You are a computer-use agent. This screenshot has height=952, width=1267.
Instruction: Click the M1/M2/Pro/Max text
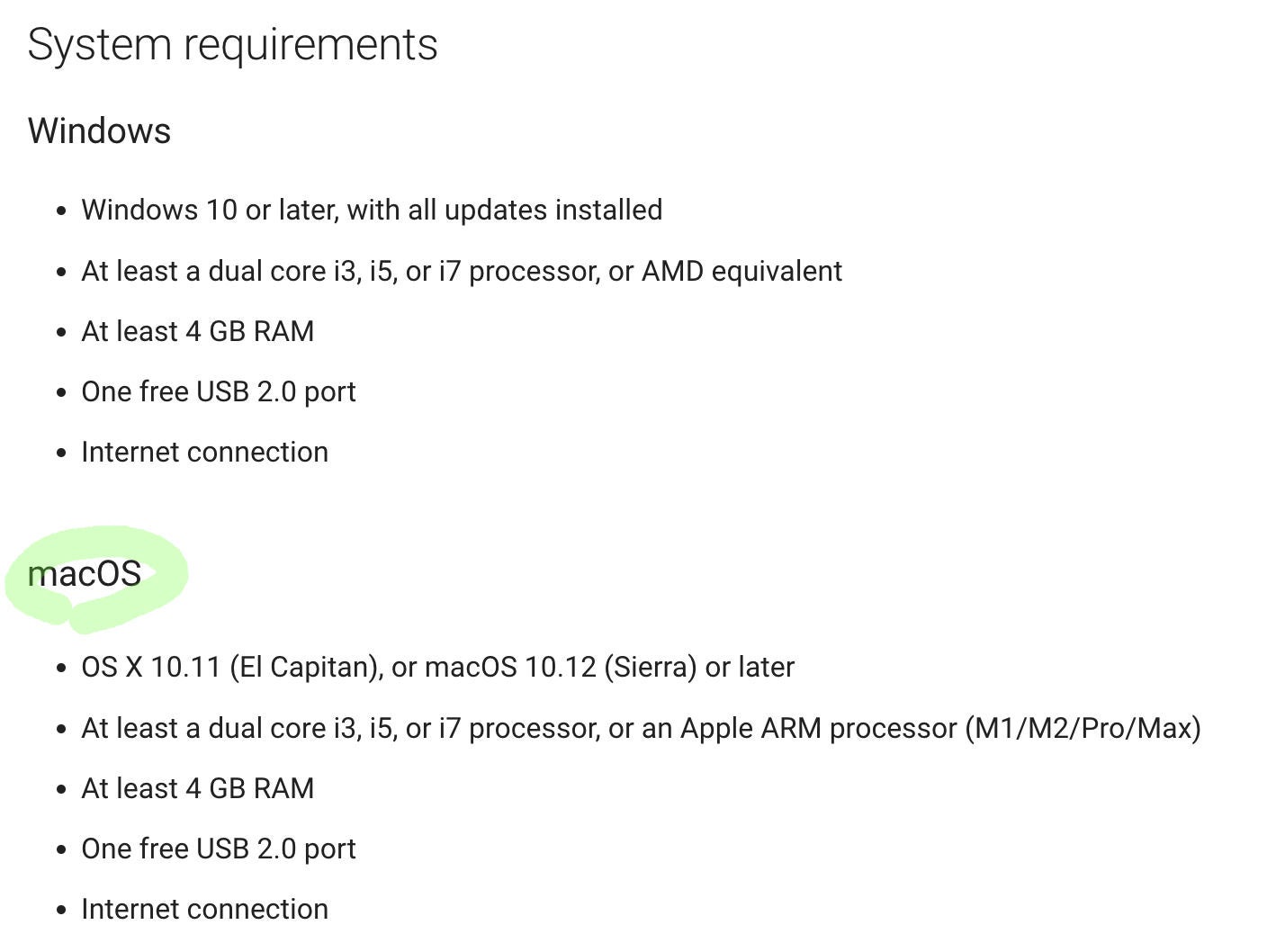point(1083,729)
